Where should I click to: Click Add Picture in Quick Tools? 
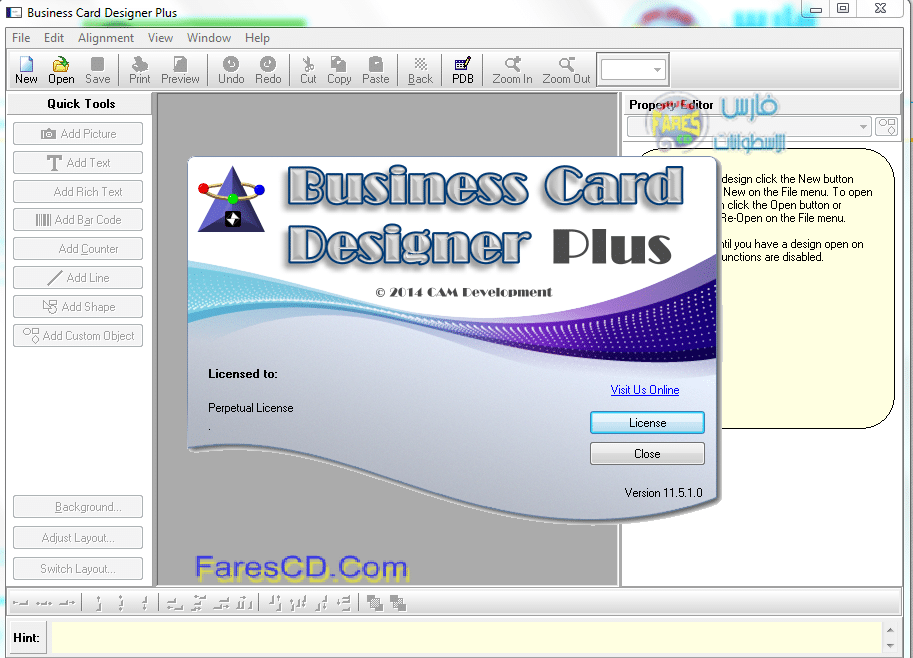tap(78, 133)
